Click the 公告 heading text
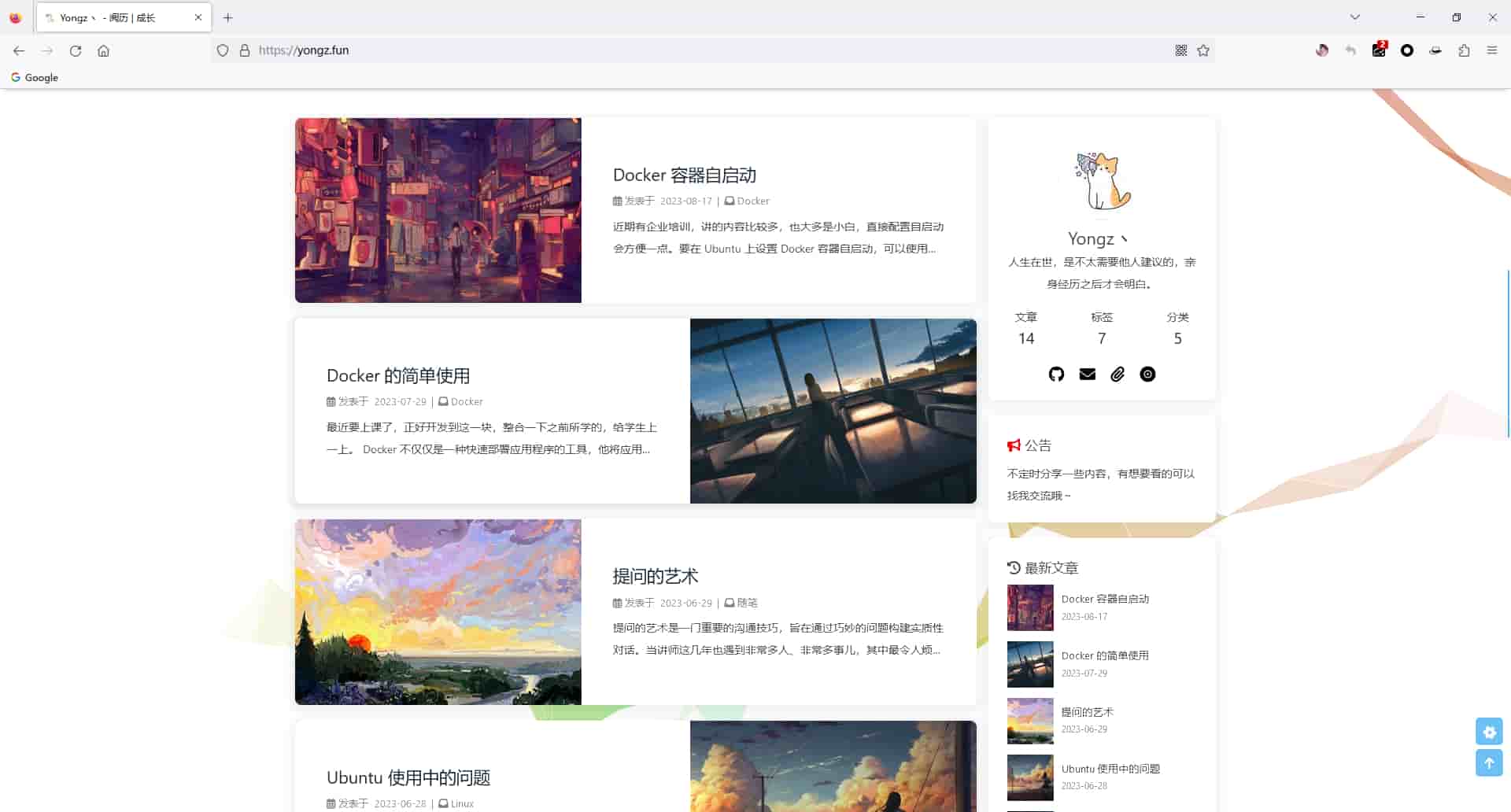This screenshot has height=812, width=1511. pos(1038,445)
